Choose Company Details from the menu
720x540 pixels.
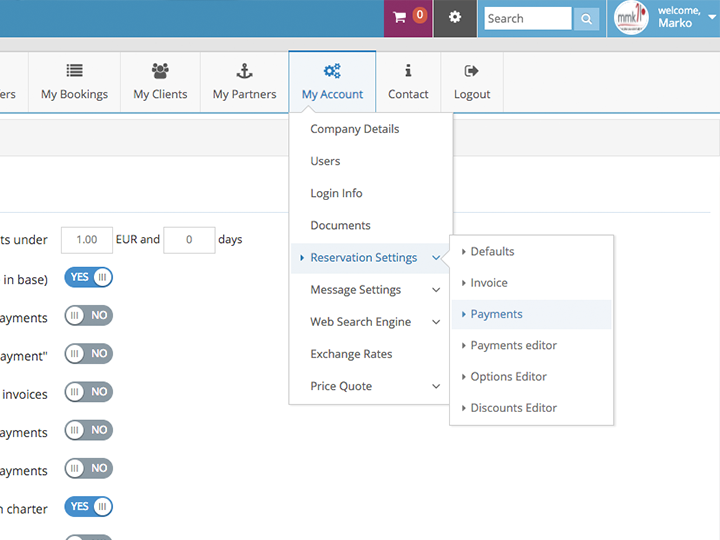click(354, 129)
